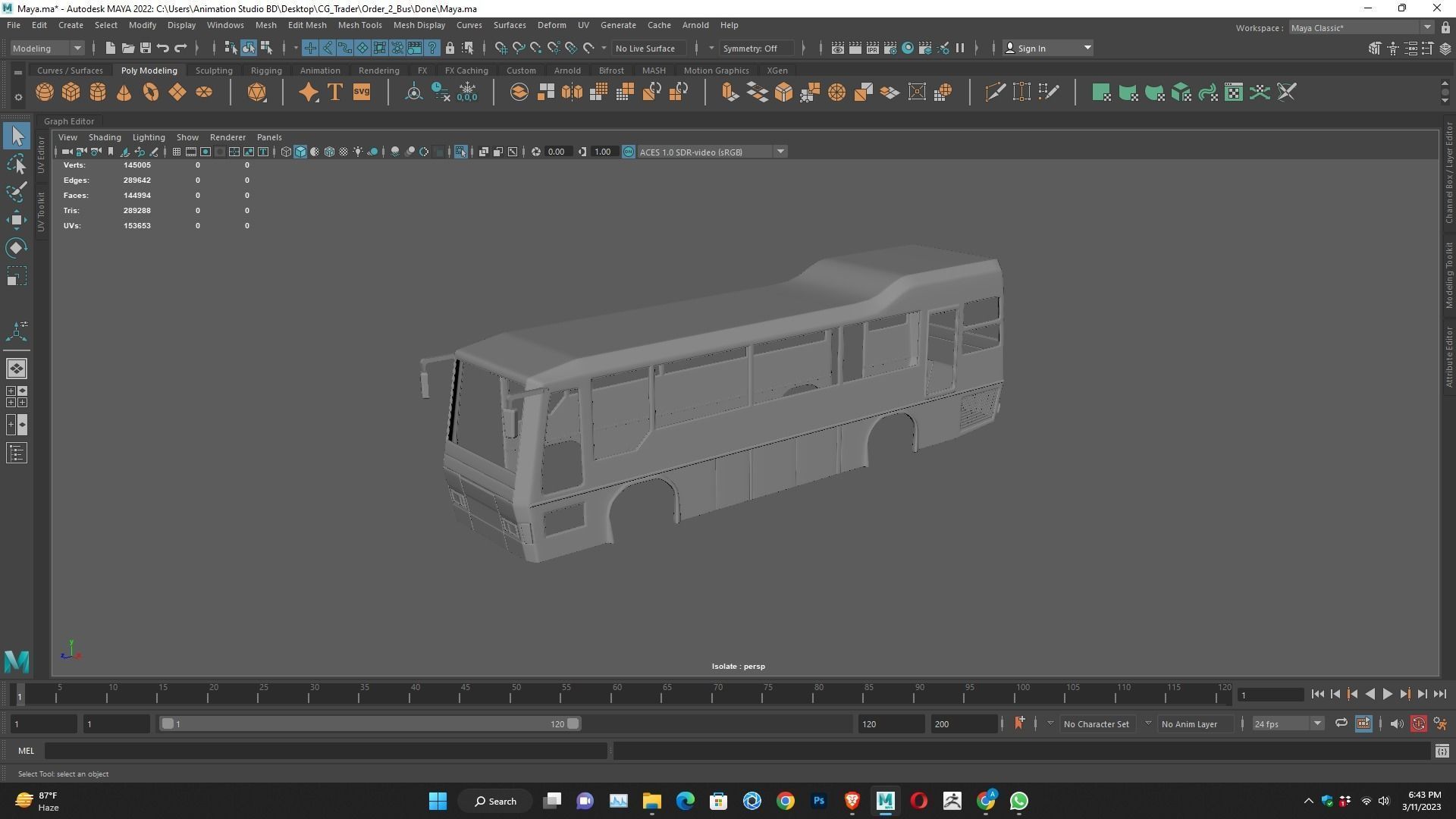Open the Edit Mesh menu
The width and height of the screenshot is (1456, 819).
tap(306, 25)
